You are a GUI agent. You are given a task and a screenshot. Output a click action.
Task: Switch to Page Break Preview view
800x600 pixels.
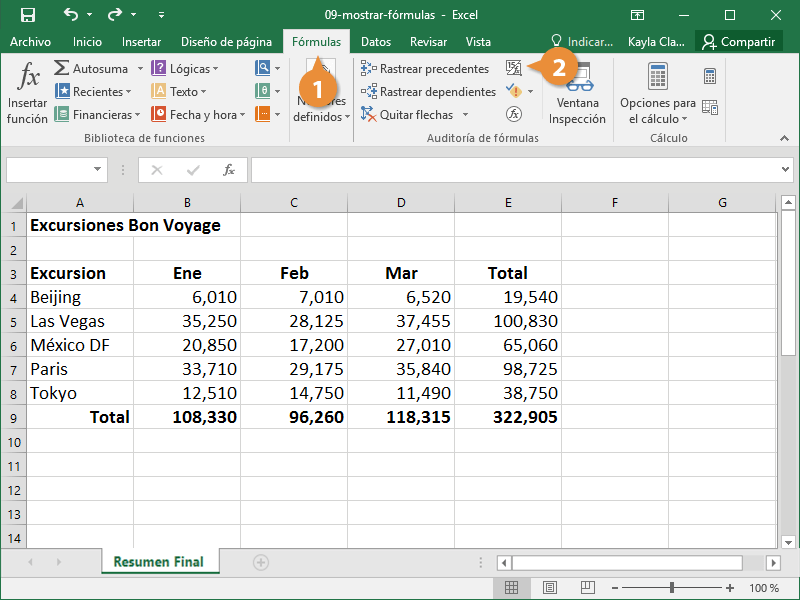tap(587, 588)
